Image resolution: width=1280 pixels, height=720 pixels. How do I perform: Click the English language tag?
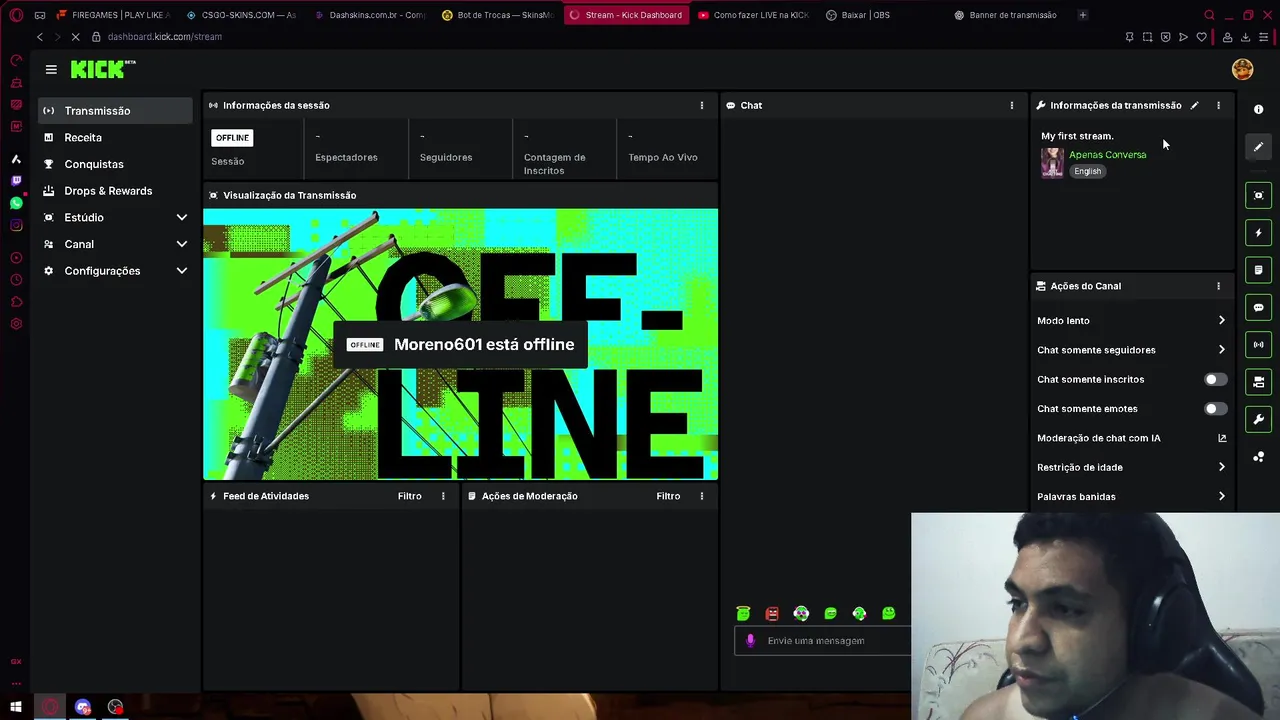(1087, 171)
